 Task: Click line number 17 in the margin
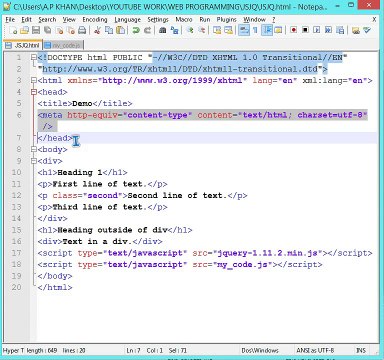coord(17,253)
